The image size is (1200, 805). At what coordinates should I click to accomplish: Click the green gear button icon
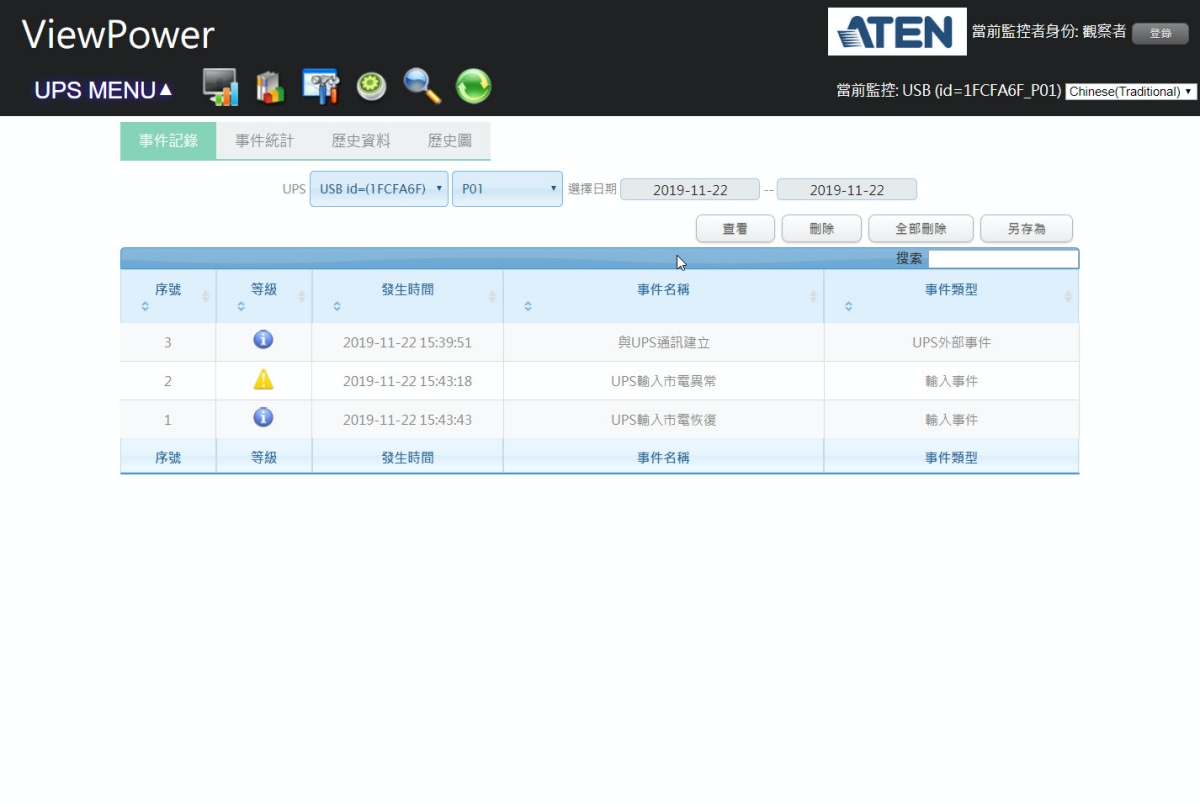[x=372, y=87]
